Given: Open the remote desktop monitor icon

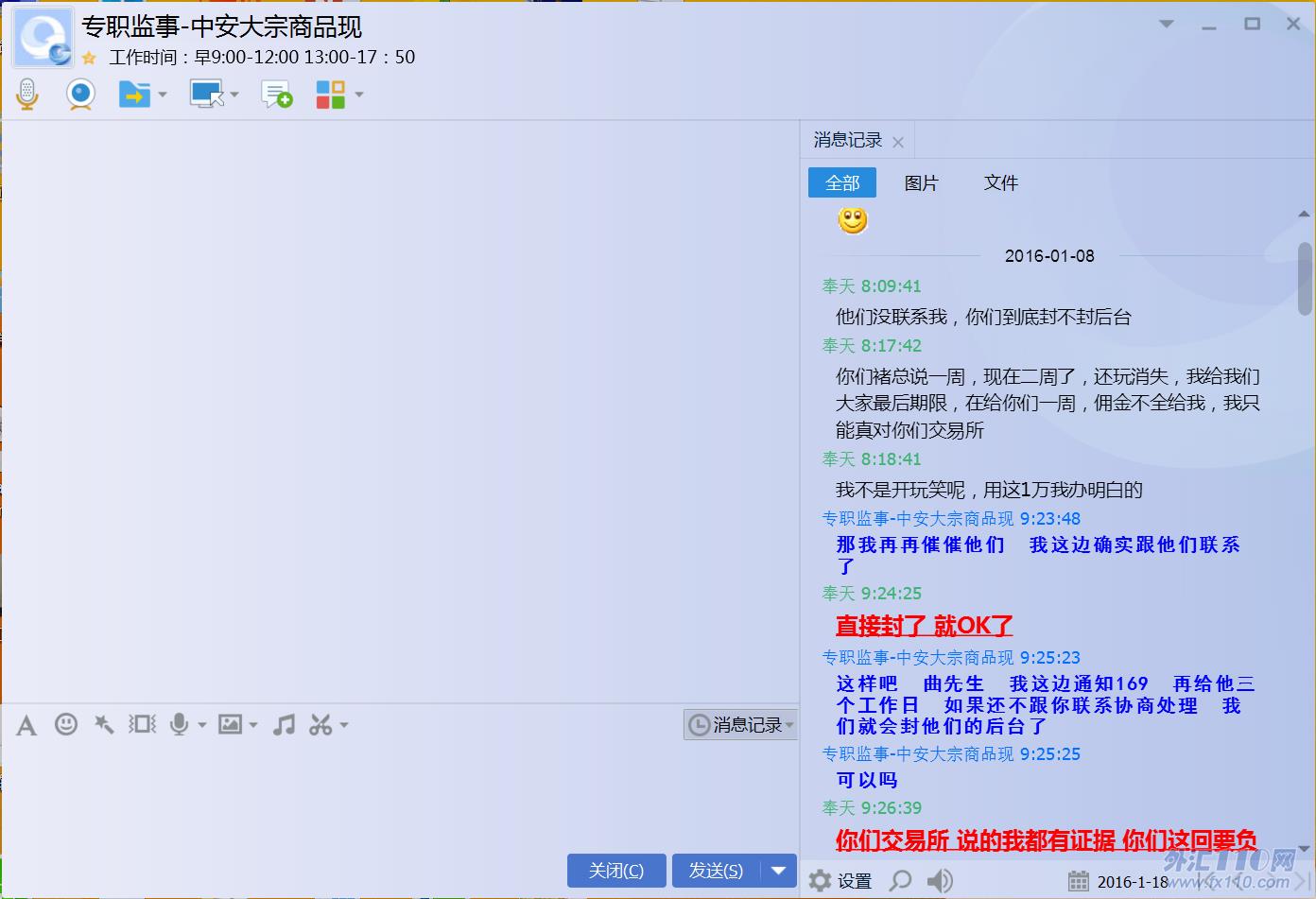Looking at the screenshot, I should click(206, 95).
